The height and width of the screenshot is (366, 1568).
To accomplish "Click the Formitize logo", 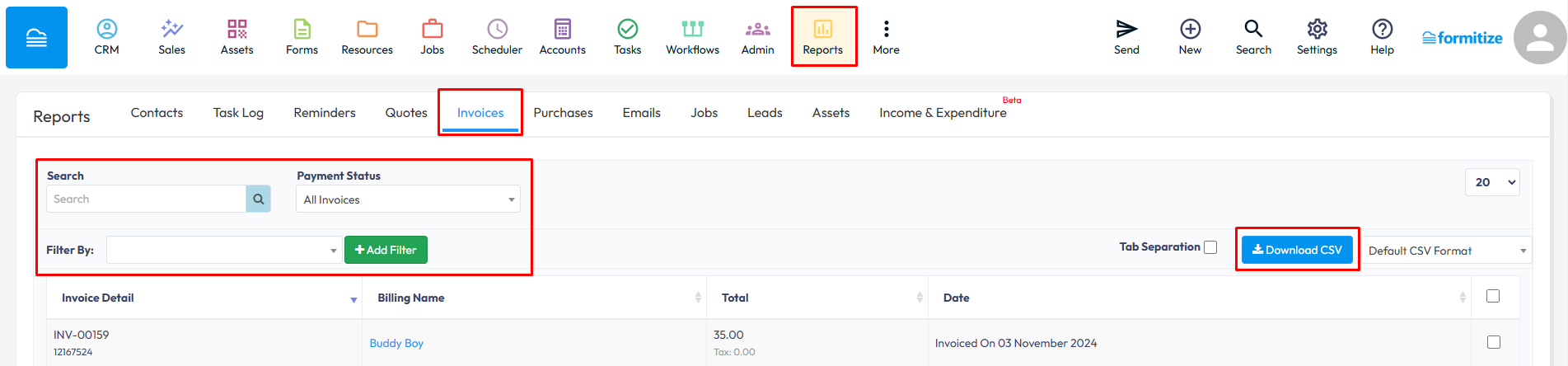I will coord(1462,38).
